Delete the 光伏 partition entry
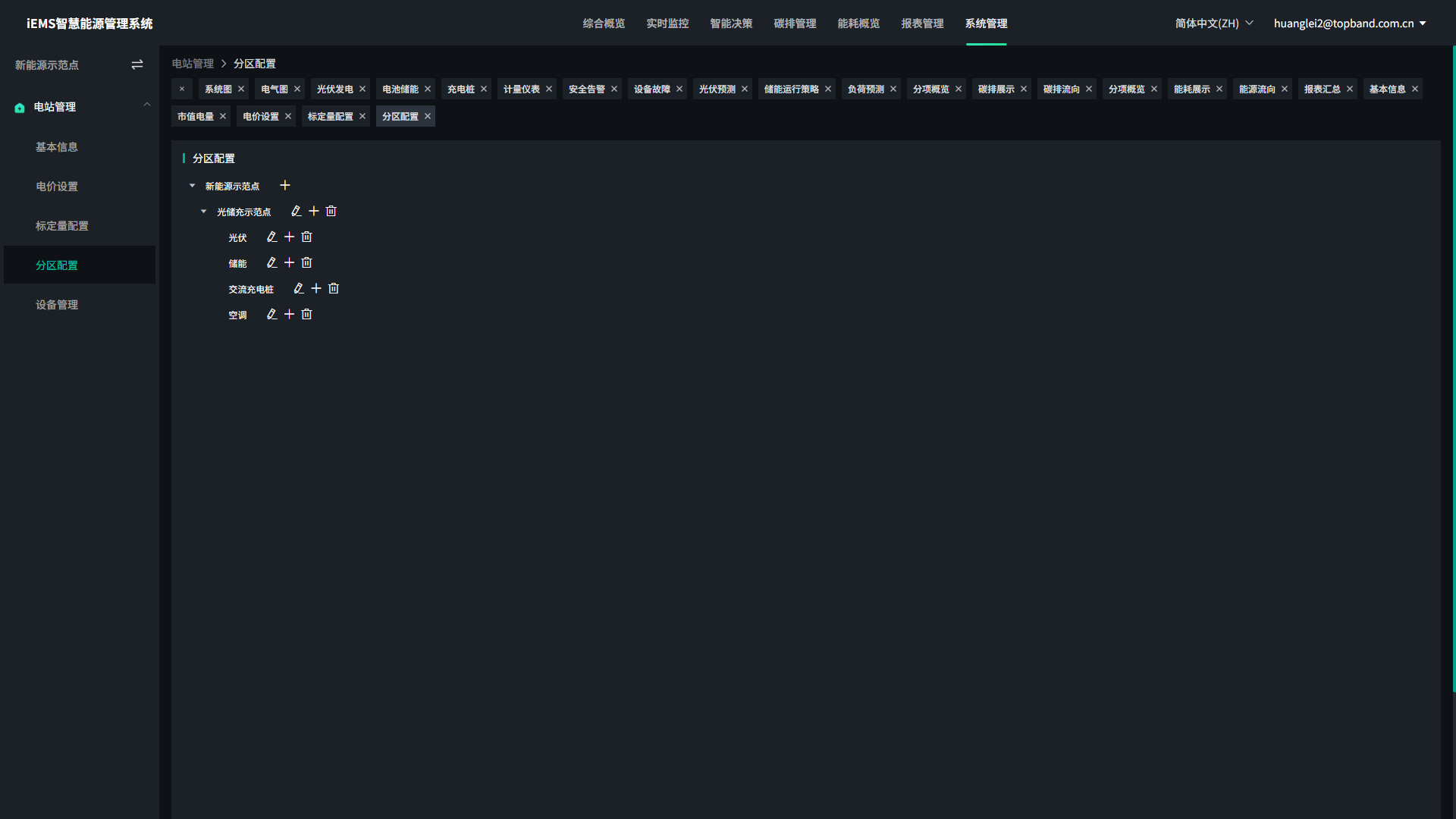Screen dimensions: 1456x819 (306, 237)
